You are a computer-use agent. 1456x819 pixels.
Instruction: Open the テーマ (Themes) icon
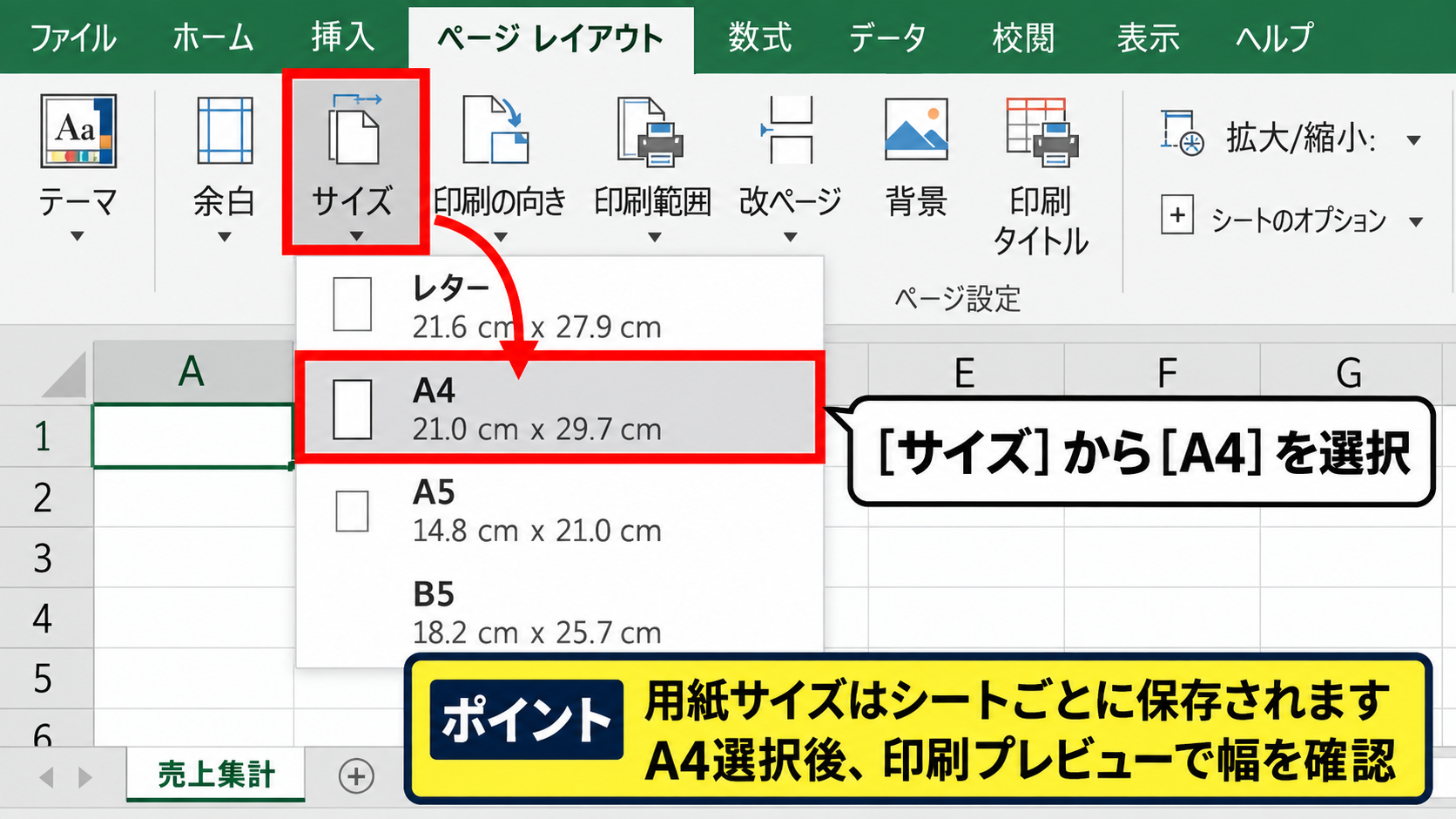(x=78, y=132)
